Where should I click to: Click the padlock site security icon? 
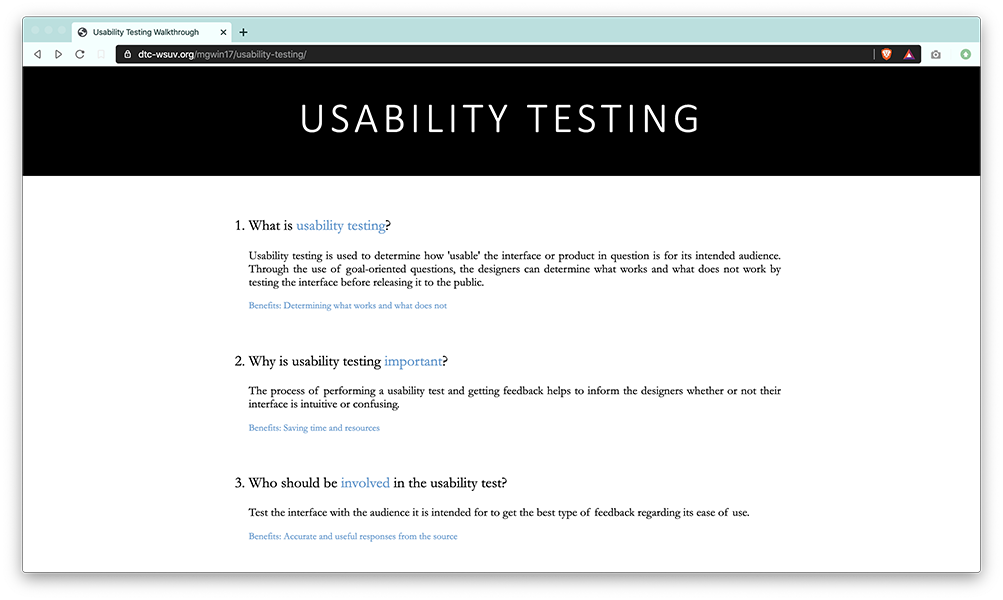pos(127,54)
